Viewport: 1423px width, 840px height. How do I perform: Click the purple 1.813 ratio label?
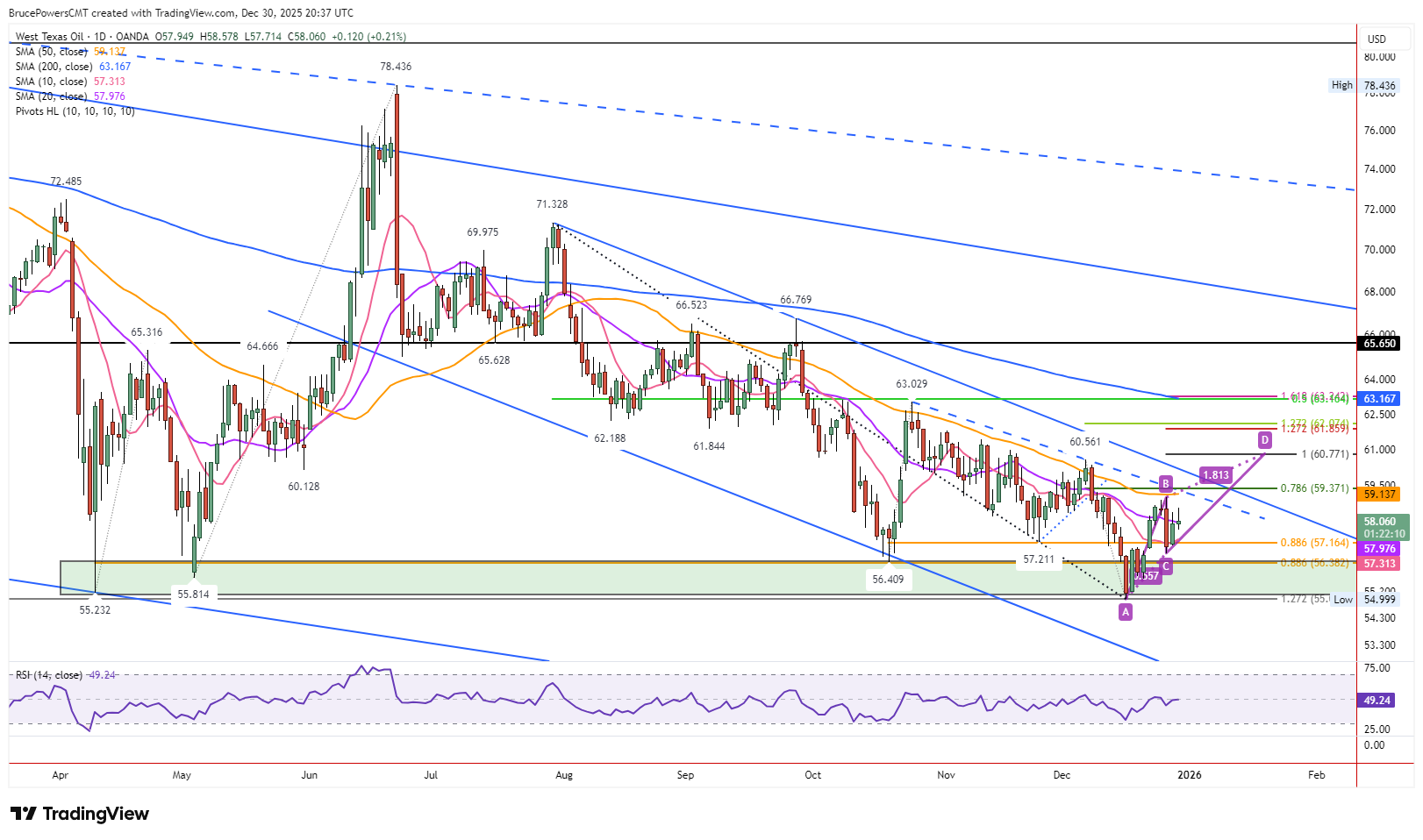click(x=1216, y=475)
